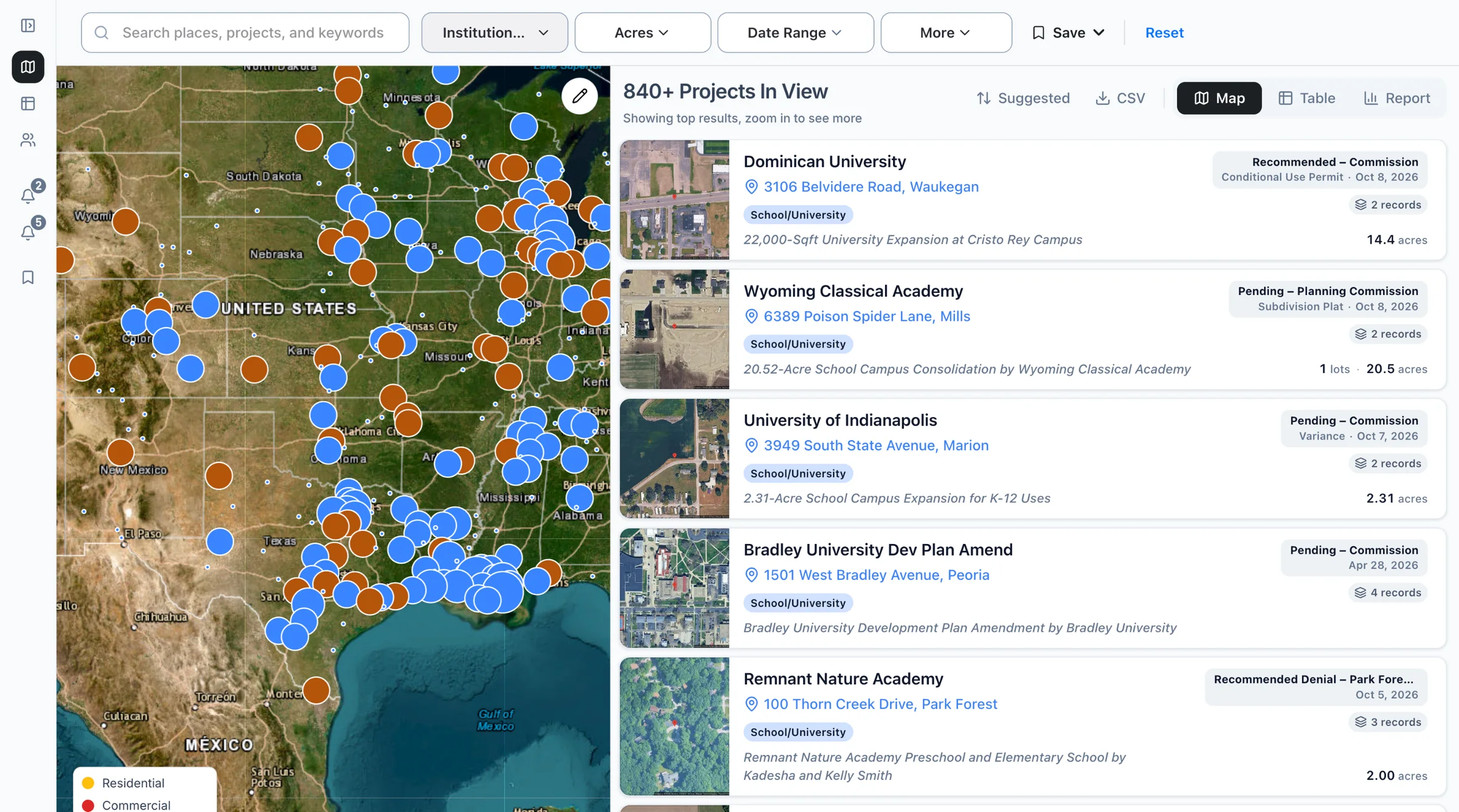Click the search magnifier icon
This screenshot has width=1459, height=812.
[102, 33]
